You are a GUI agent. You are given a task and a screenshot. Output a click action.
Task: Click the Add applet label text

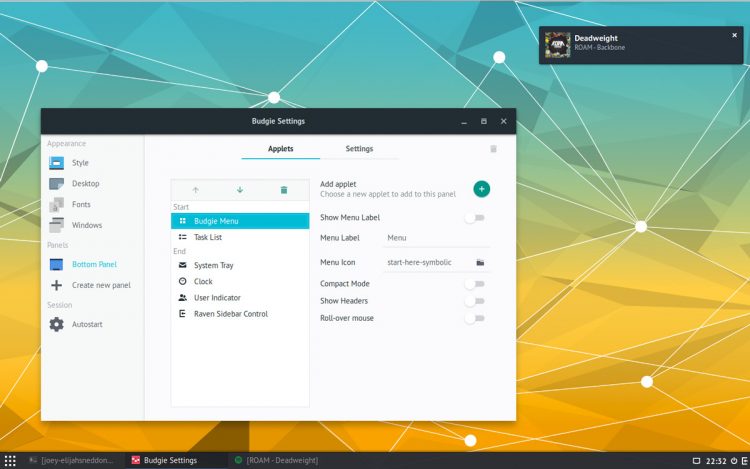coord(338,184)
